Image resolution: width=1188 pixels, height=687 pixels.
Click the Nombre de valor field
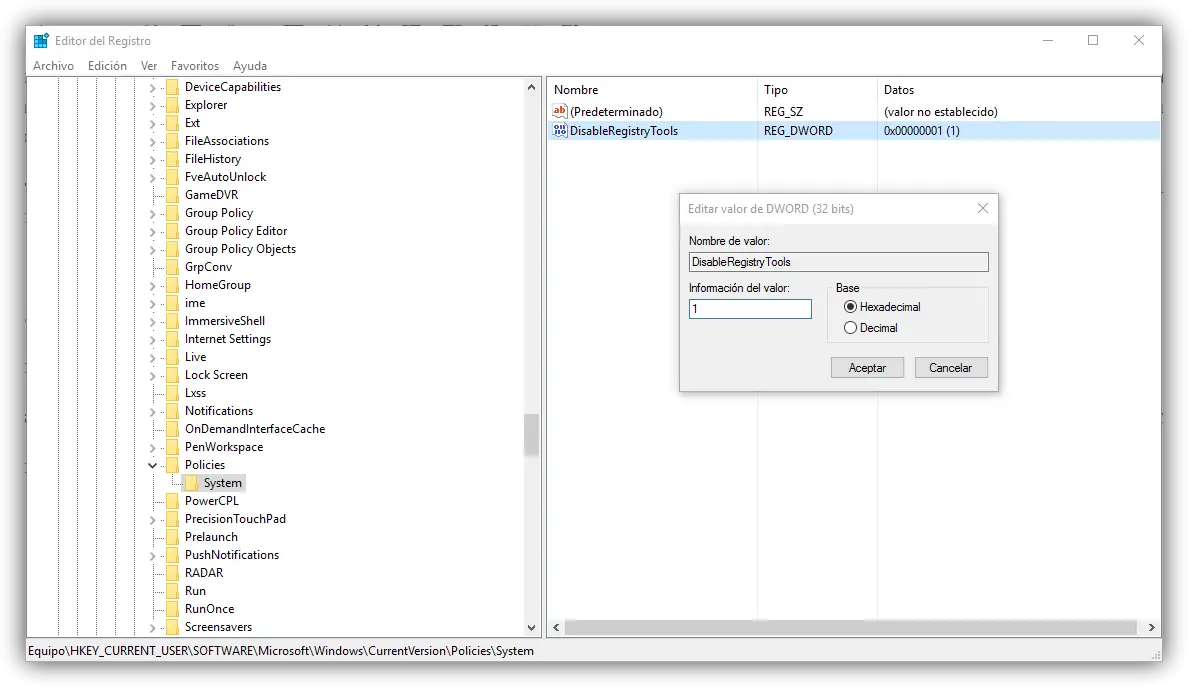click(839, 262)
